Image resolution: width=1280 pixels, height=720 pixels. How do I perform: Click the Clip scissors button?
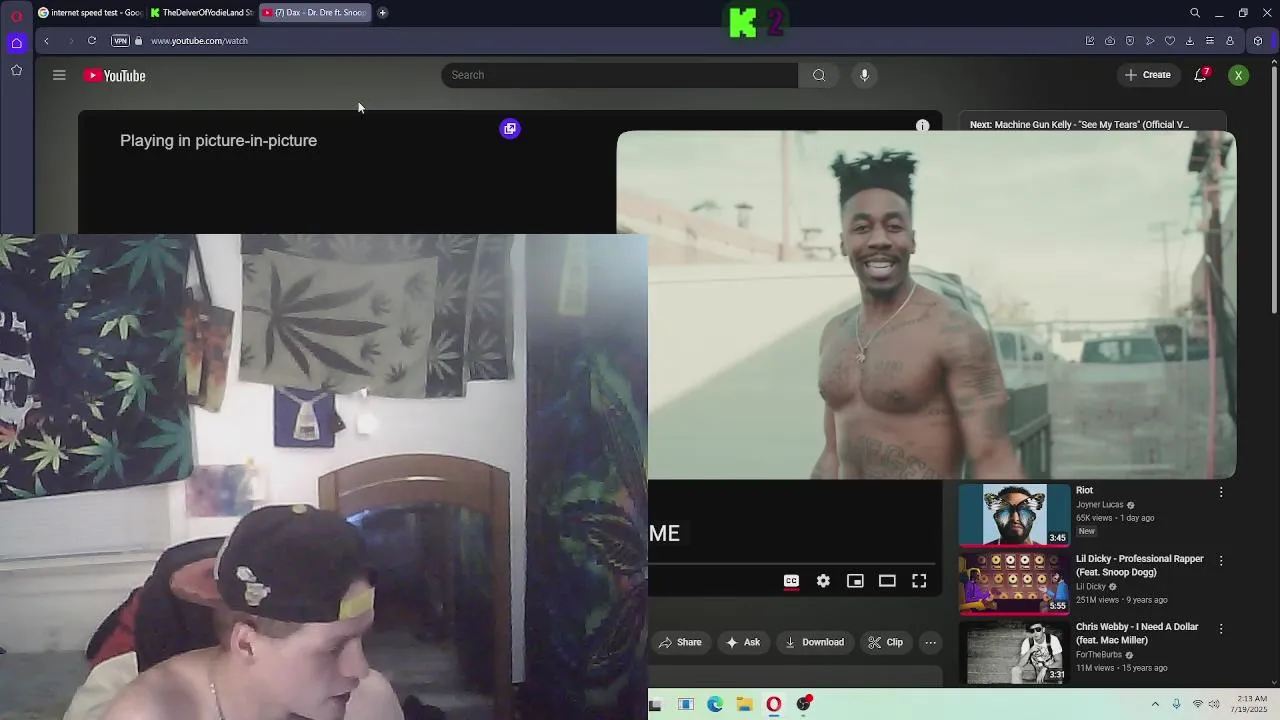point(886,642)
